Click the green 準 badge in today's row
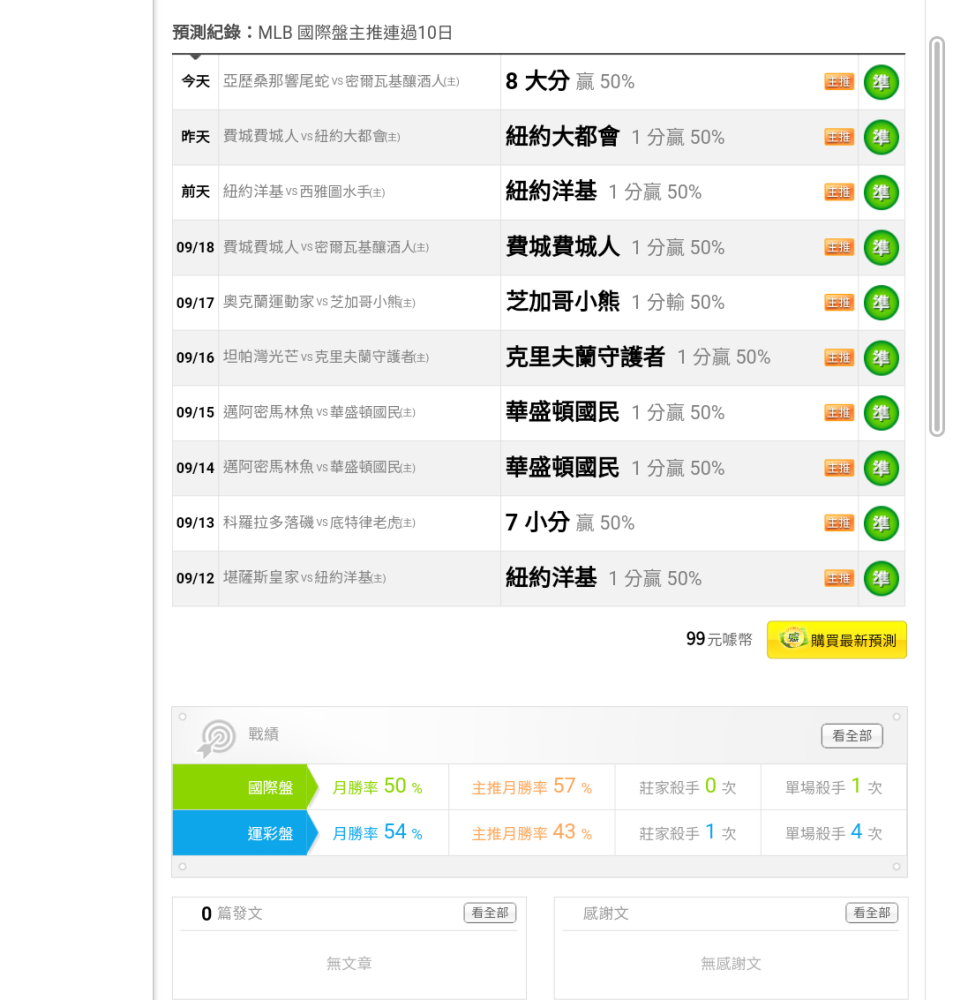Image resolution: width=953 pixels, height=1000 pixels. (881, 82)
